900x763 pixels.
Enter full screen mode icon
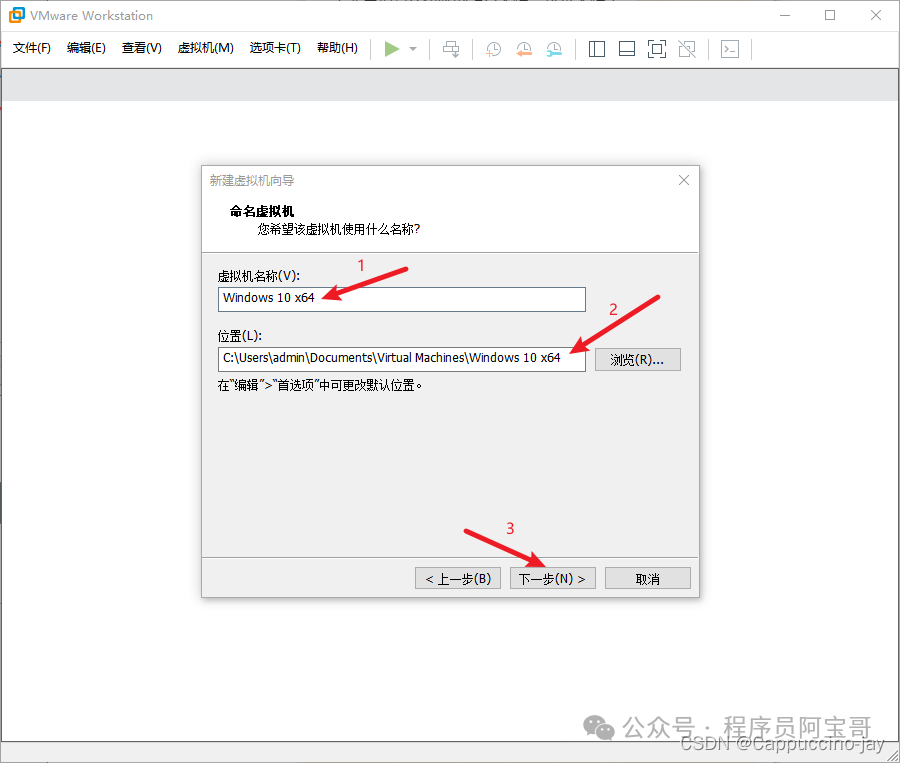pyautogui.click(x=657, y=49)
